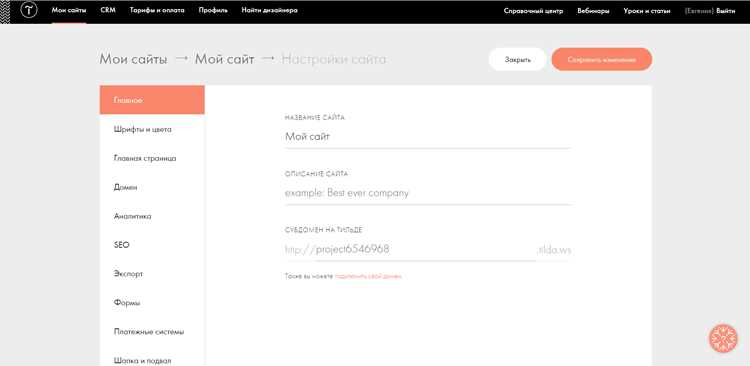Select Шапка и подвал tab

(x=152, y=360)
